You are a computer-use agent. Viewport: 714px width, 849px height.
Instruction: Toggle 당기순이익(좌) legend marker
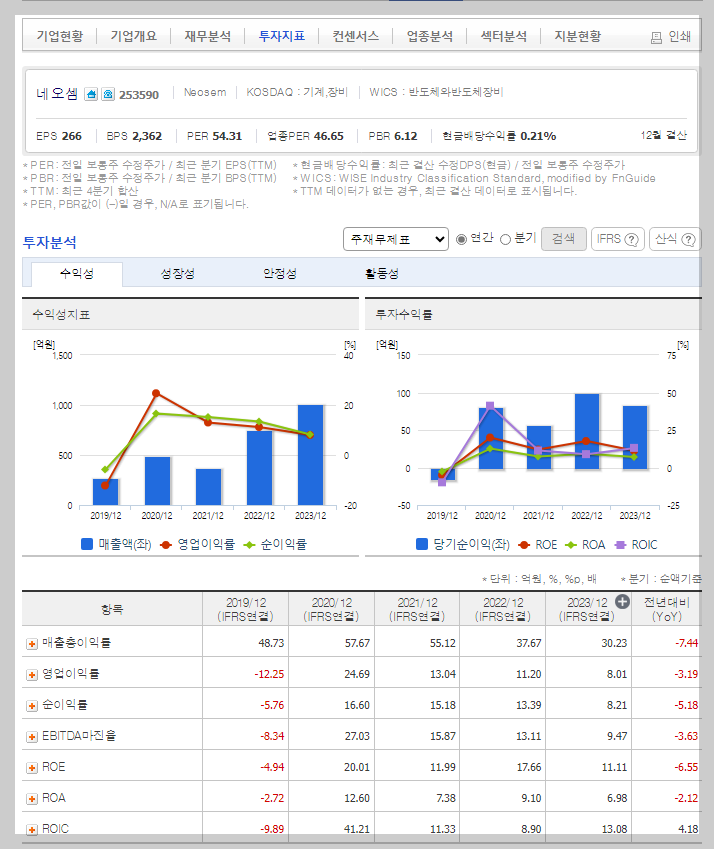422,544
